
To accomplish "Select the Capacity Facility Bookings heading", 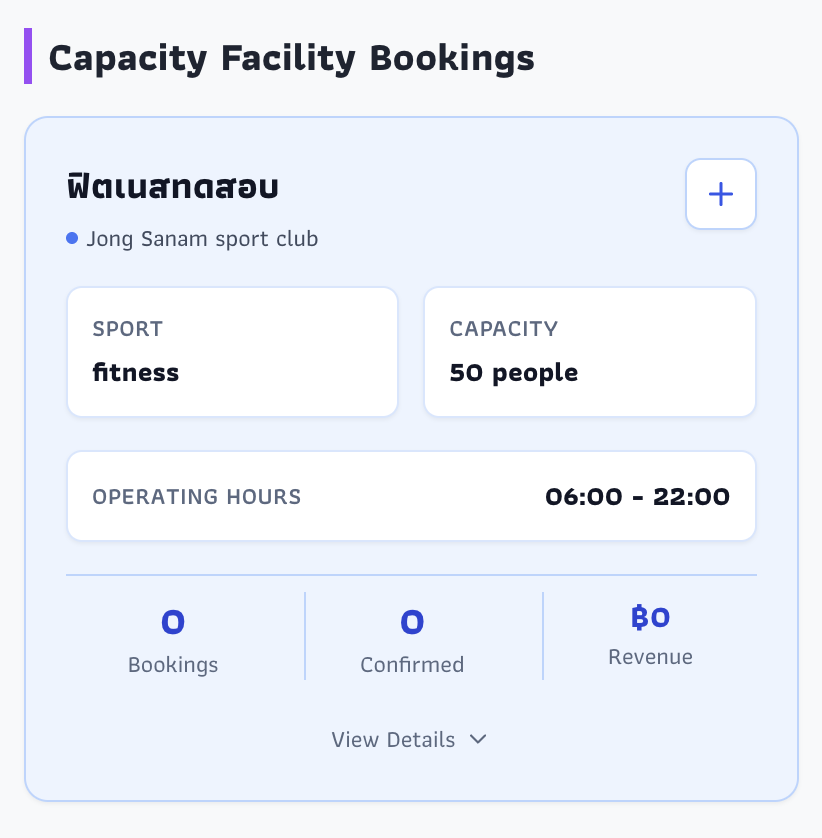I will coord(292,57).
